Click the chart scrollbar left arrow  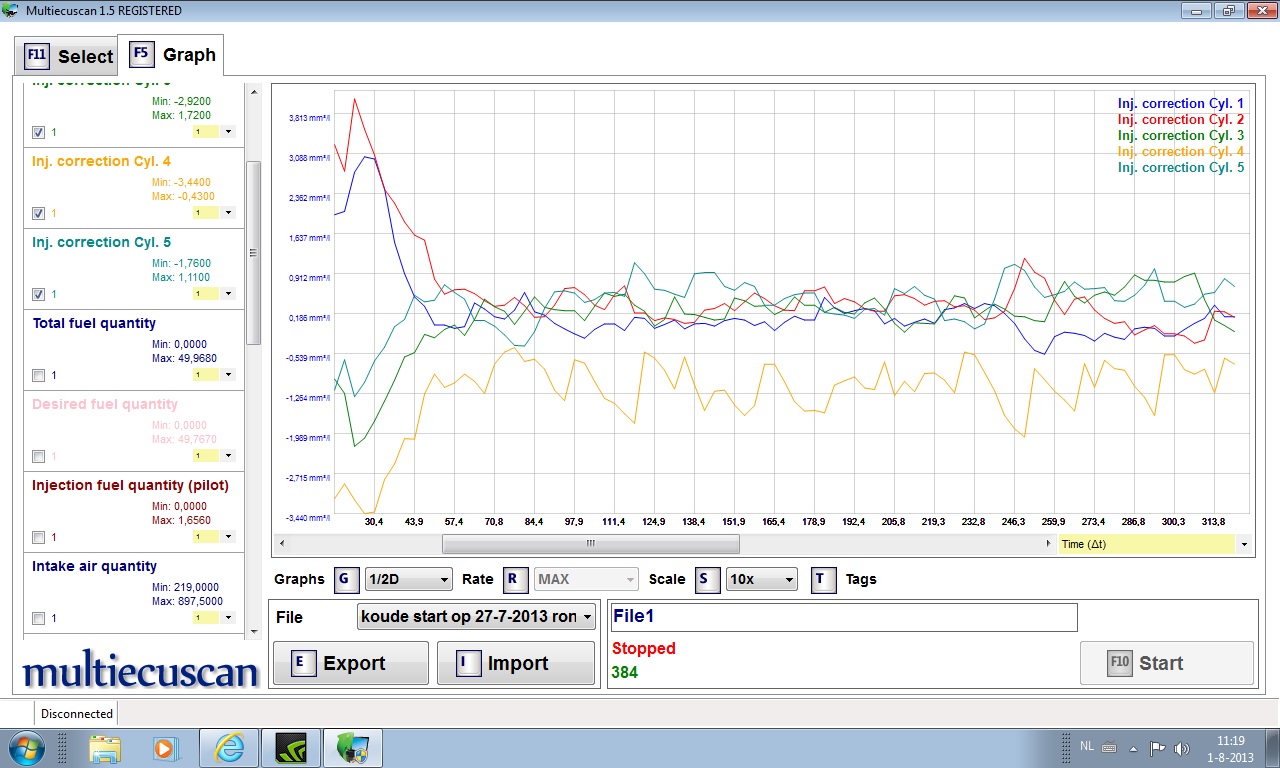(281, 543)
